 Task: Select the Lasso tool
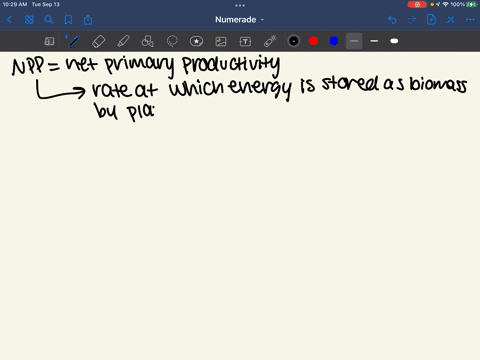click(x=172, y=41)
